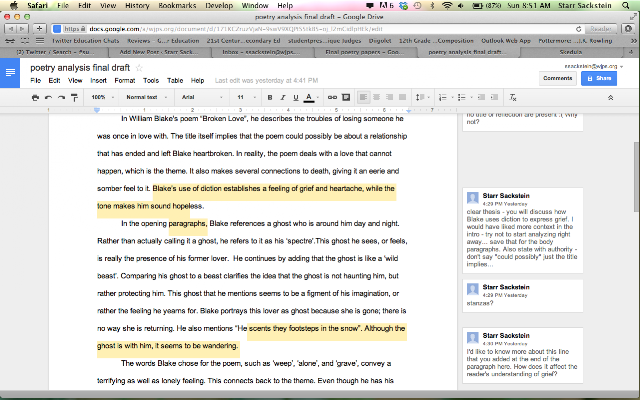Open the text color picker

pos(309,97)
